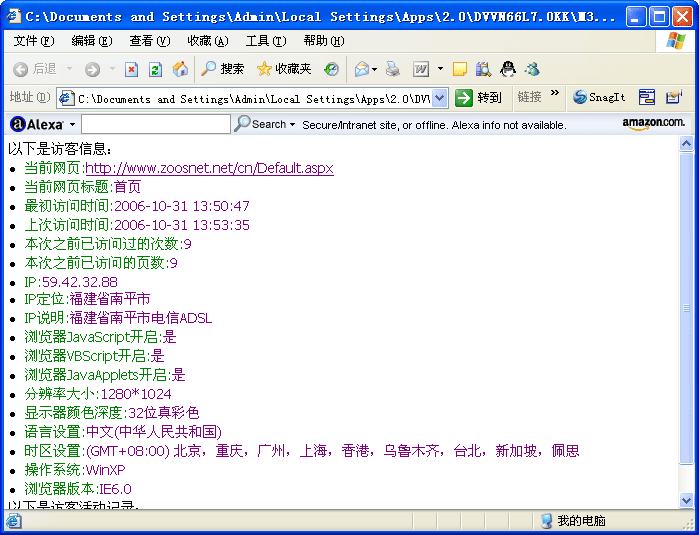Click in the Alexa search input field
This screenshot has height=535, width=699.
click(156, 124)
